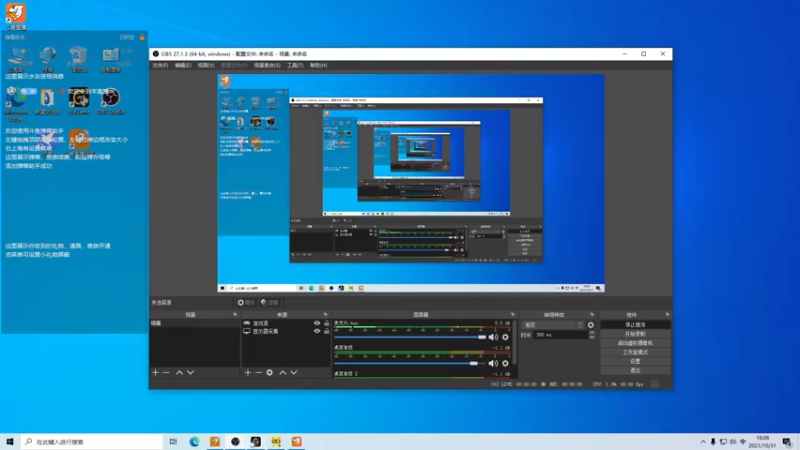Remove selected source with minus icon
Screen dimensions: 800x450
click(x=258, y=372)
